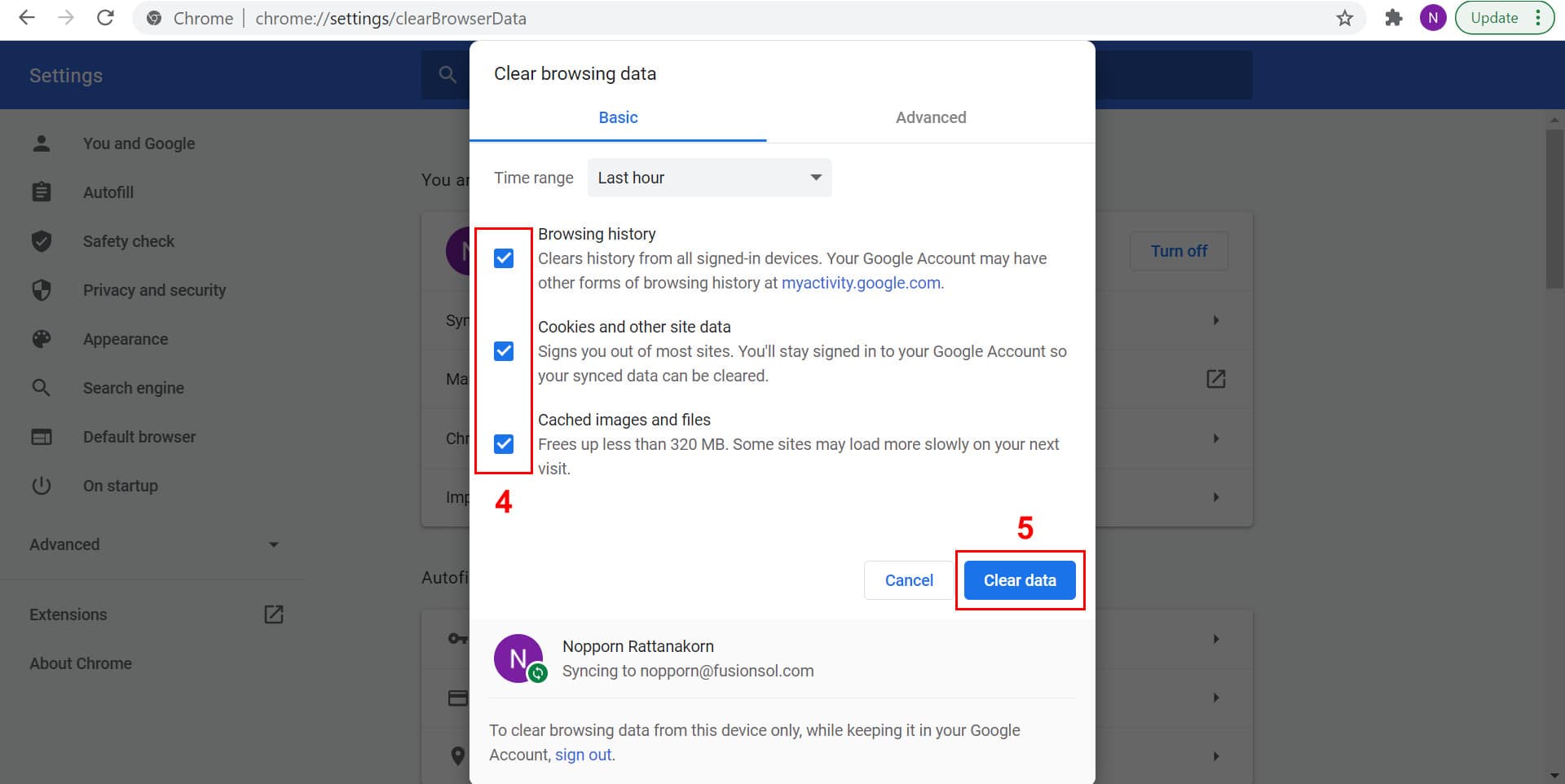This screenshot has height=784, width=1565.
Task: Click the address bar URL field
Action: [x=734, y=18]
